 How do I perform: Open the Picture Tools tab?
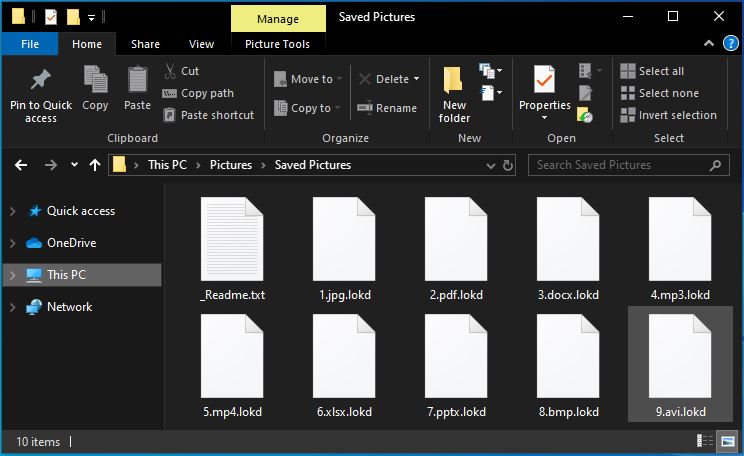(x=278, y=44)
